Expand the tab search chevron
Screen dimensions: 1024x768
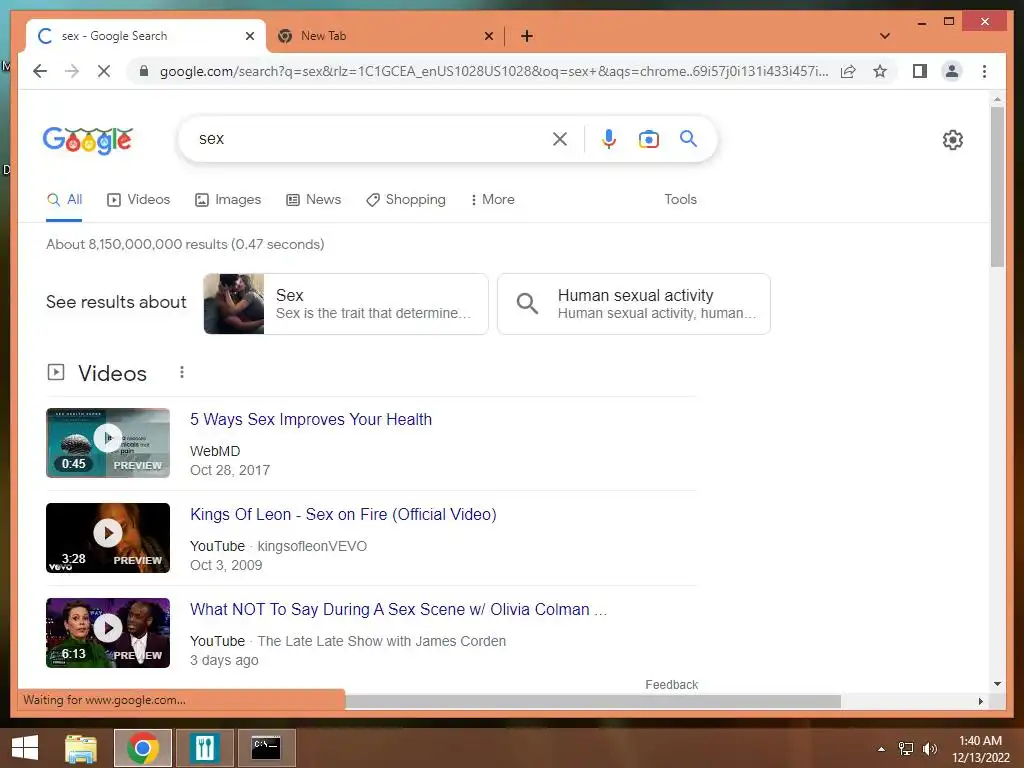pyautogui.click(x=885, y=36)
